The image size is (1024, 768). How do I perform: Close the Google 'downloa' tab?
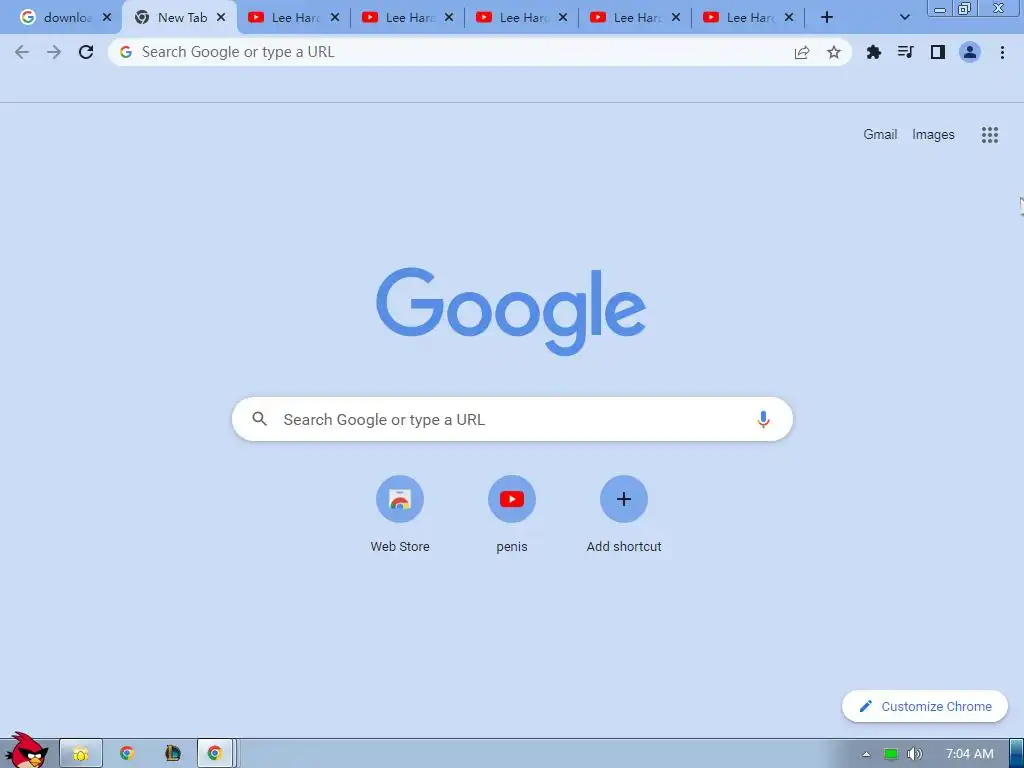(107, 18)
